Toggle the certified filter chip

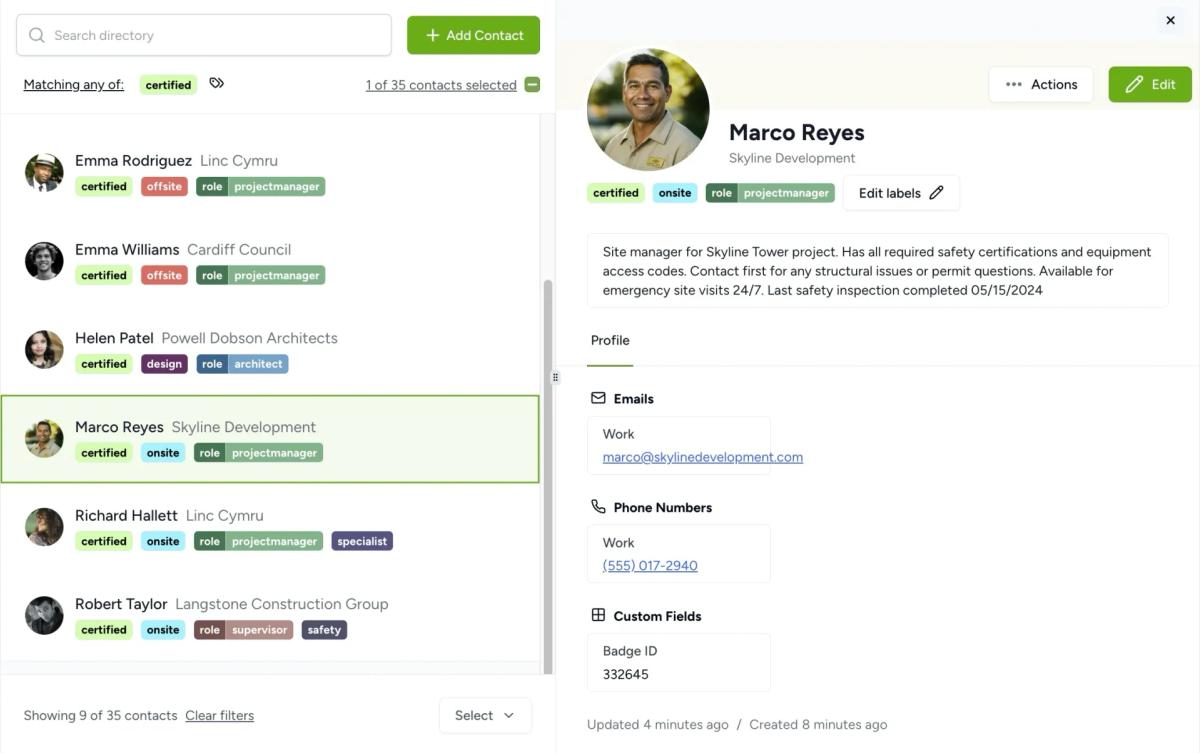click(x=167, y=84)
